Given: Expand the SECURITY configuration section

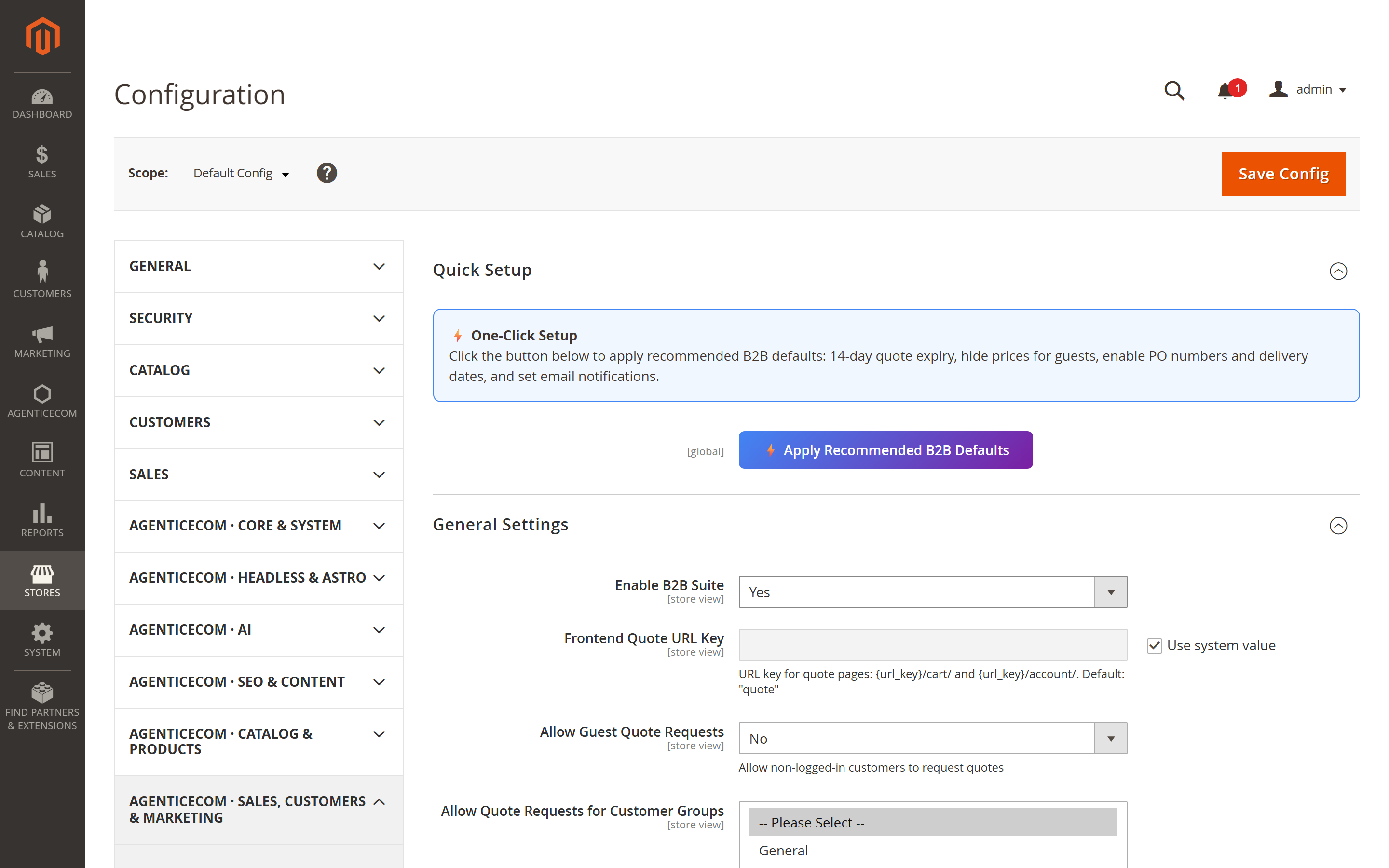Looking at the screenshot, I should click(x=259, y=318).
